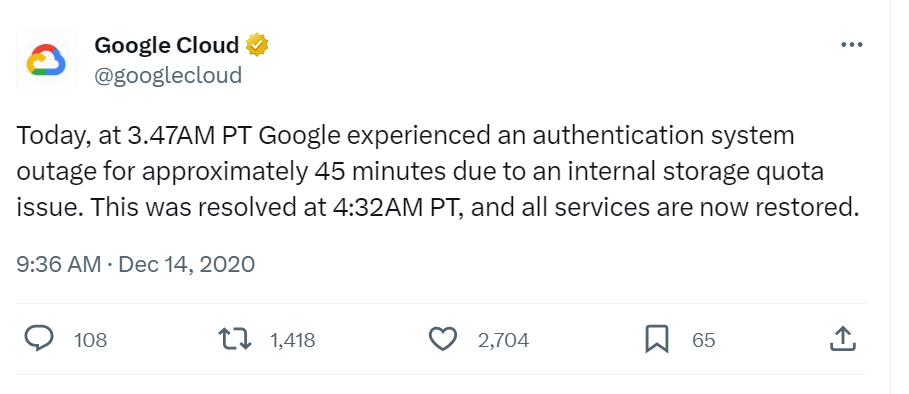
Task: Click the 65 bookmarks count
Action: 704,340
